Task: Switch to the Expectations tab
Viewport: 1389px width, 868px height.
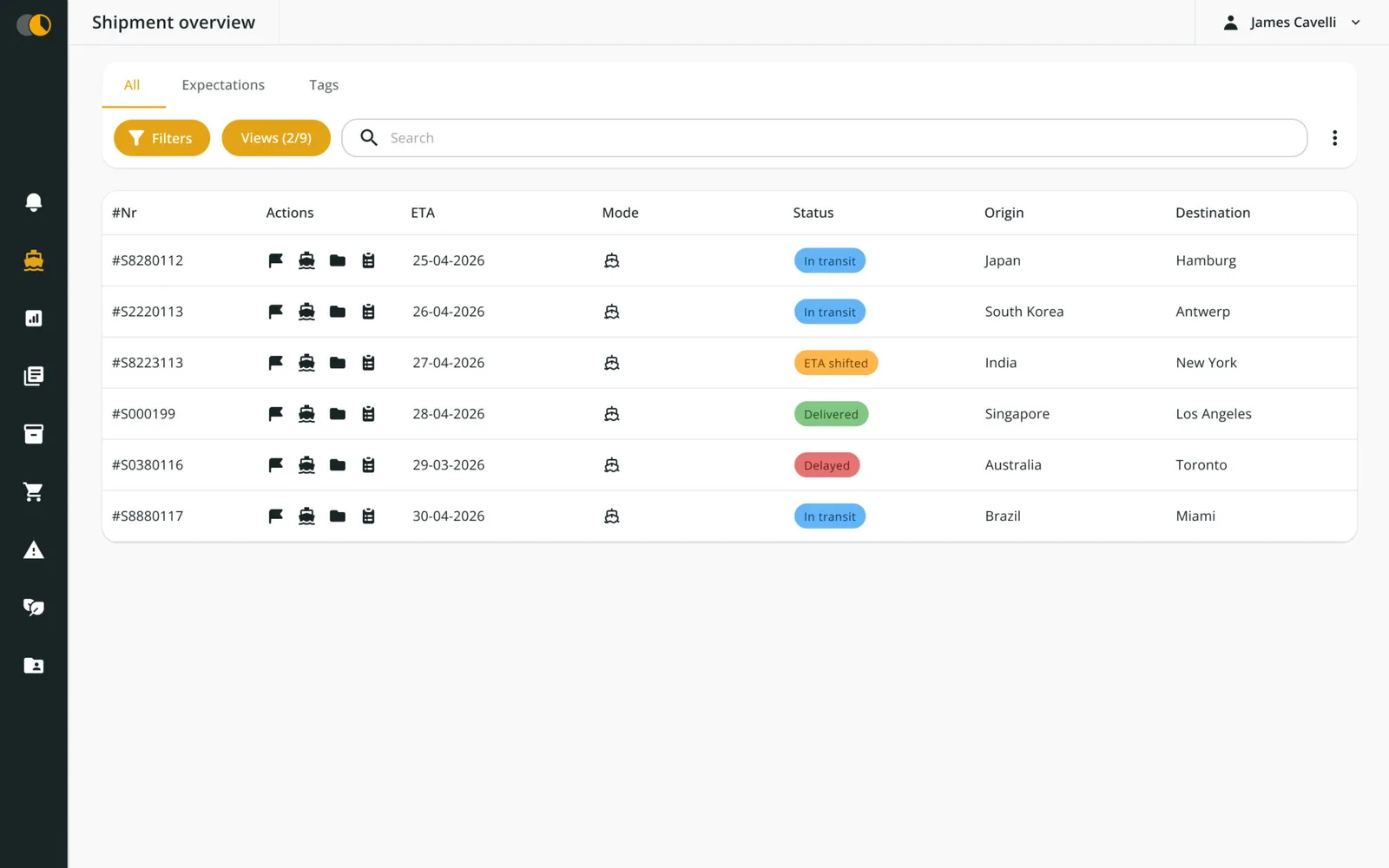Action: (x=223, y=85)
